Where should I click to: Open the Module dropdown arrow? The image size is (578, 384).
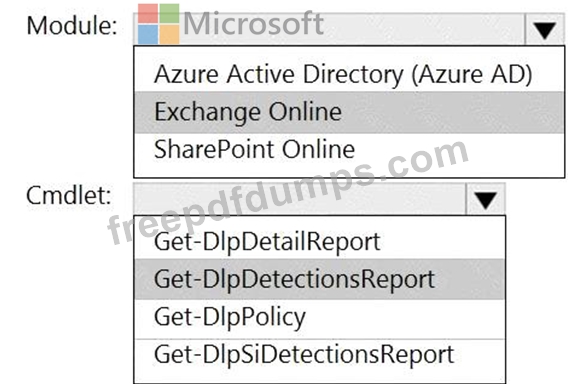[x=544, y=29]
